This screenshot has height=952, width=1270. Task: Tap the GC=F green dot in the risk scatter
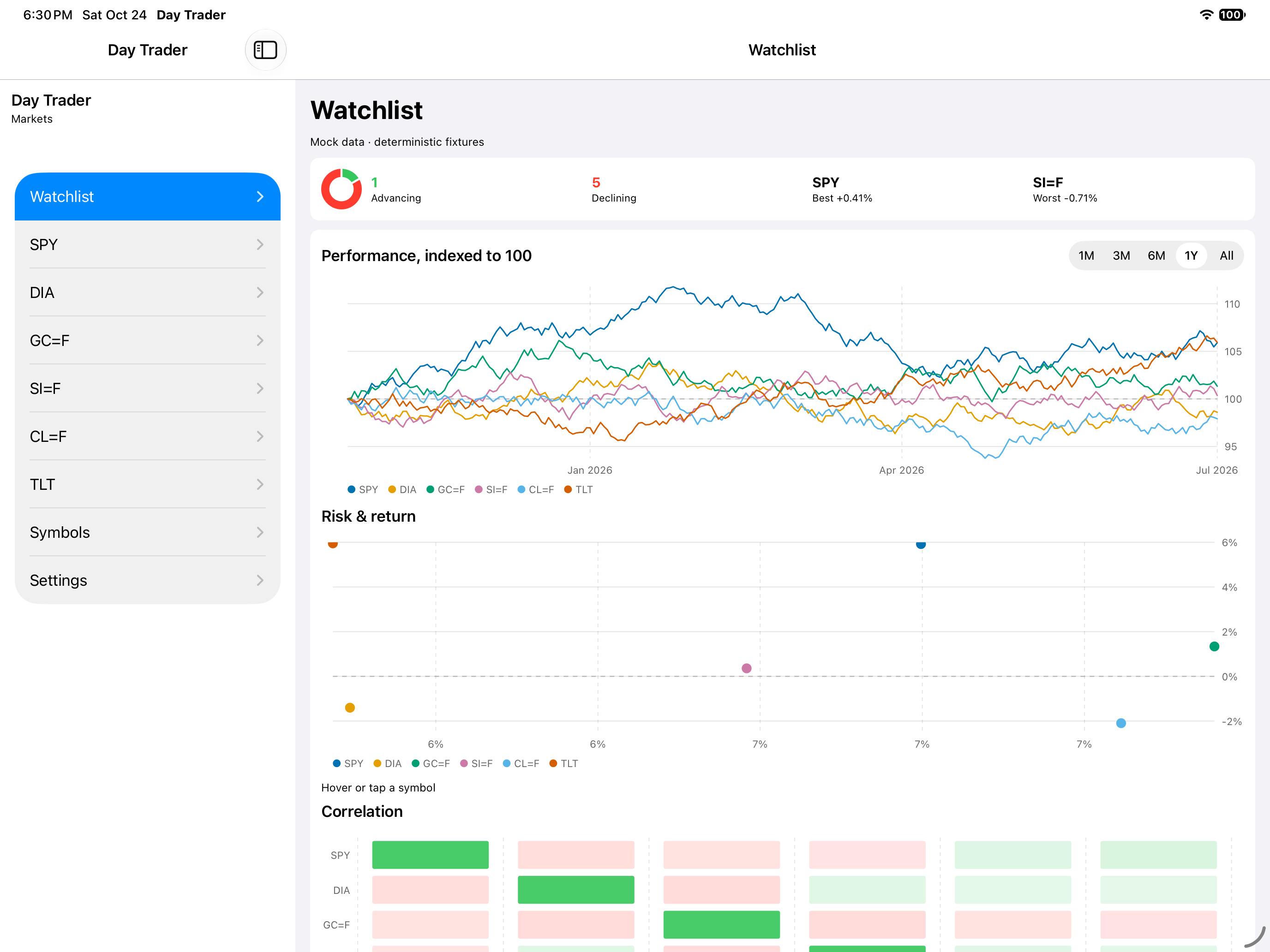click(x=1214, y=647)
